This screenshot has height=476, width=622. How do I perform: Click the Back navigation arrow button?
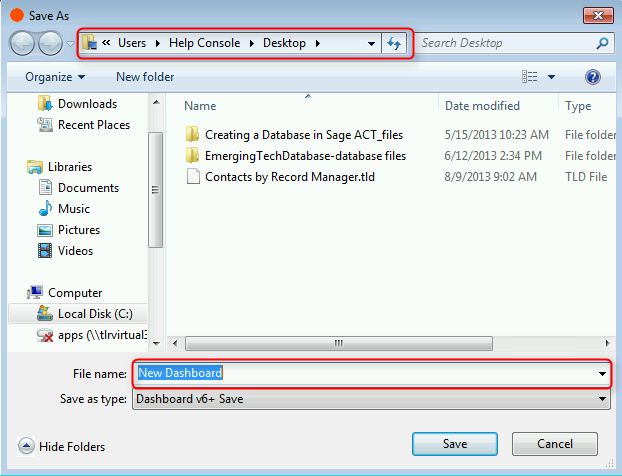pyautogui.click(x=22, y=43)
